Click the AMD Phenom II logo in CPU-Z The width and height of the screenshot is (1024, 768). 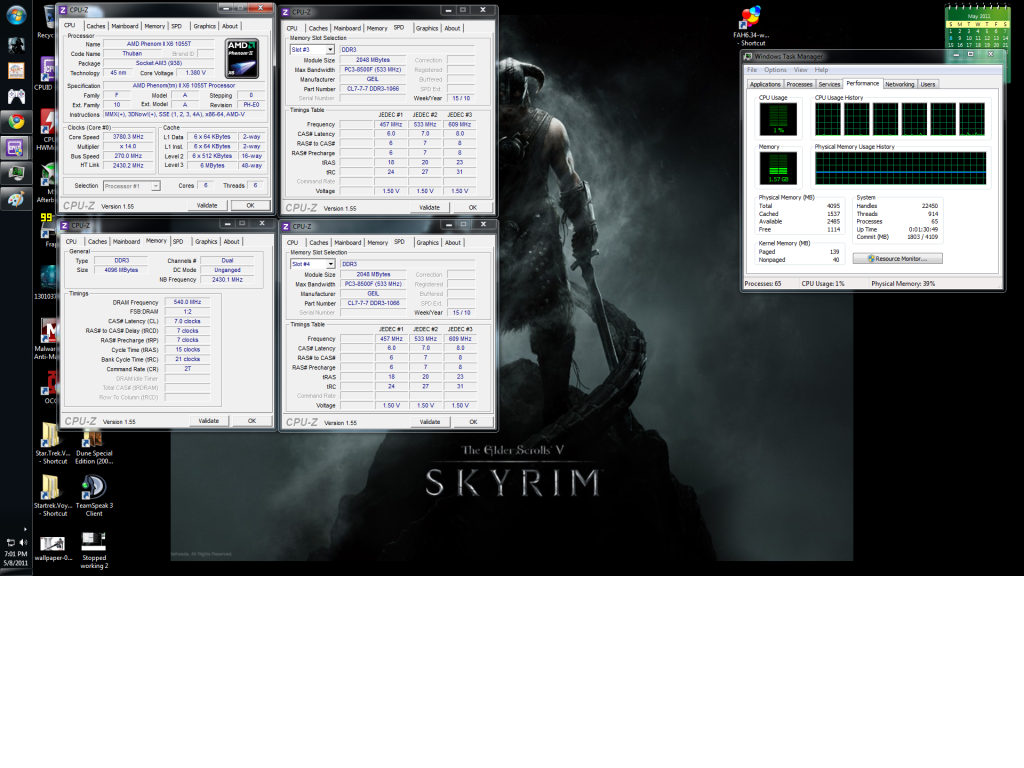(242, 59)
